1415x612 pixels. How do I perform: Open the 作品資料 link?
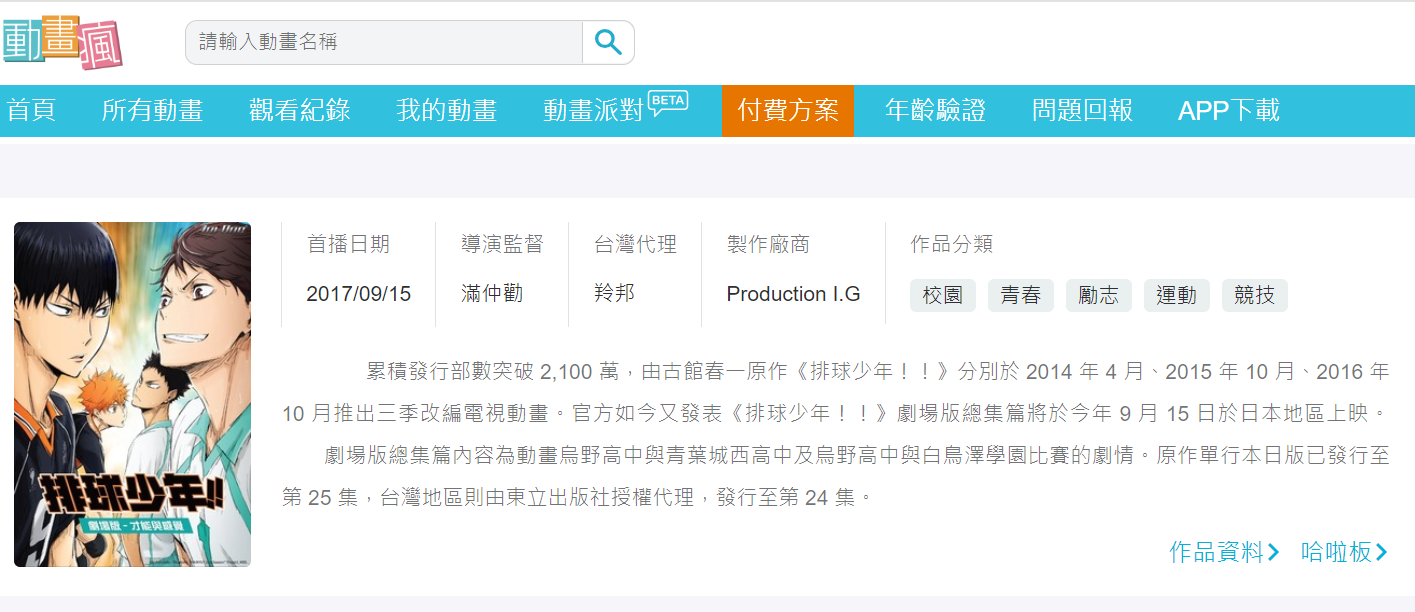tap(1225, 552)
